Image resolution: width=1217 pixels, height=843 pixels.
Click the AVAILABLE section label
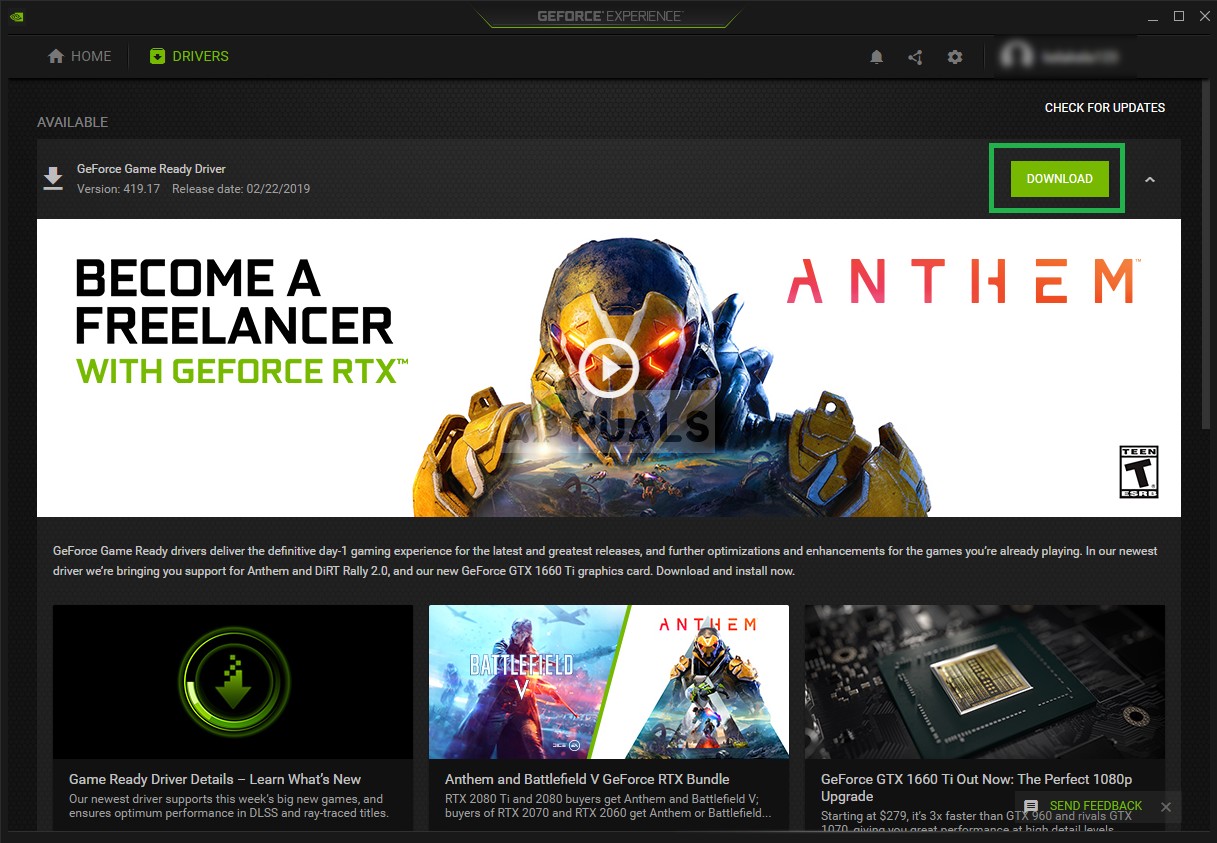point(73,122)
